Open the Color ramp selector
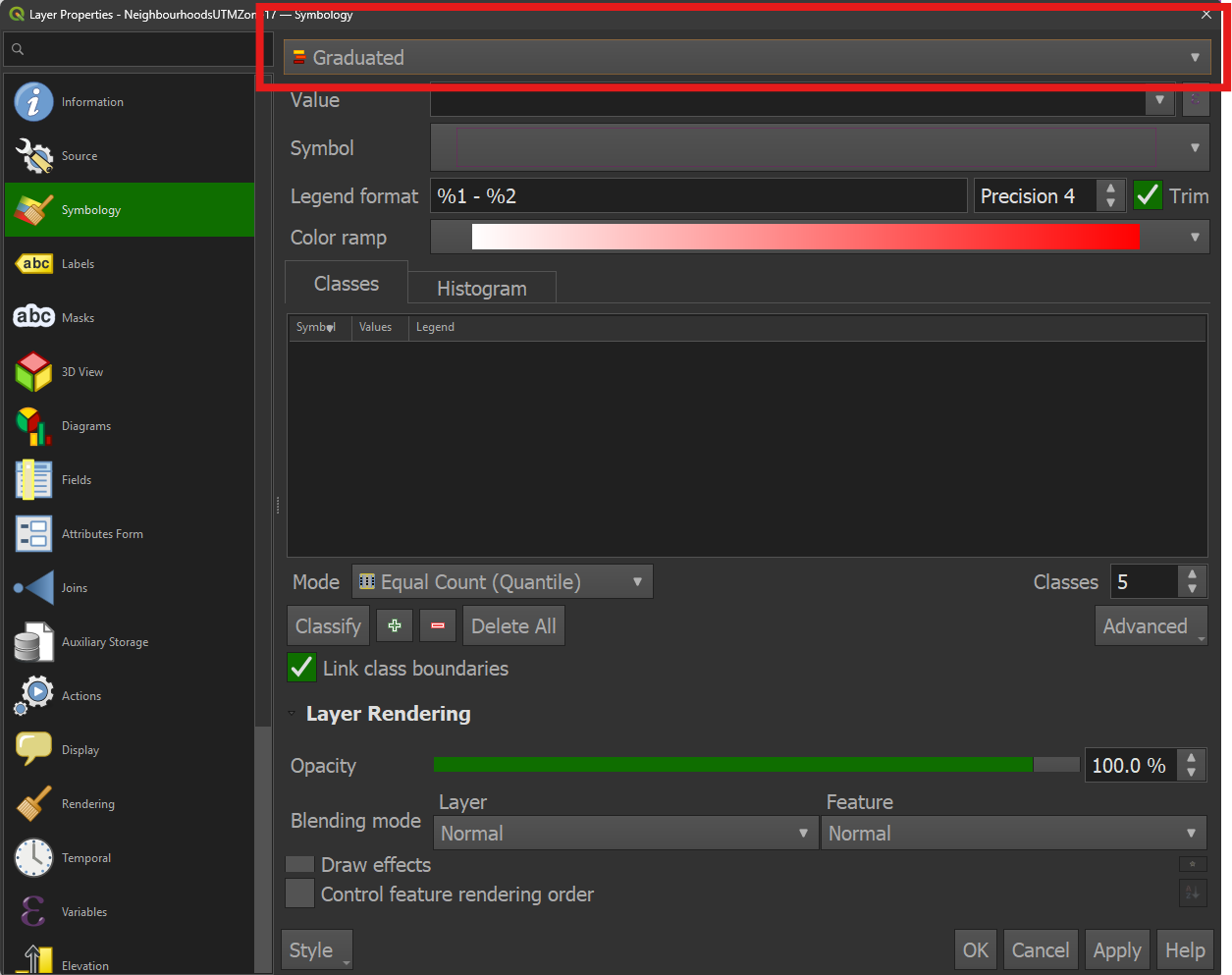Viewport: 1232px width, 975px height. pyautogui.click(x=820, y=237)
